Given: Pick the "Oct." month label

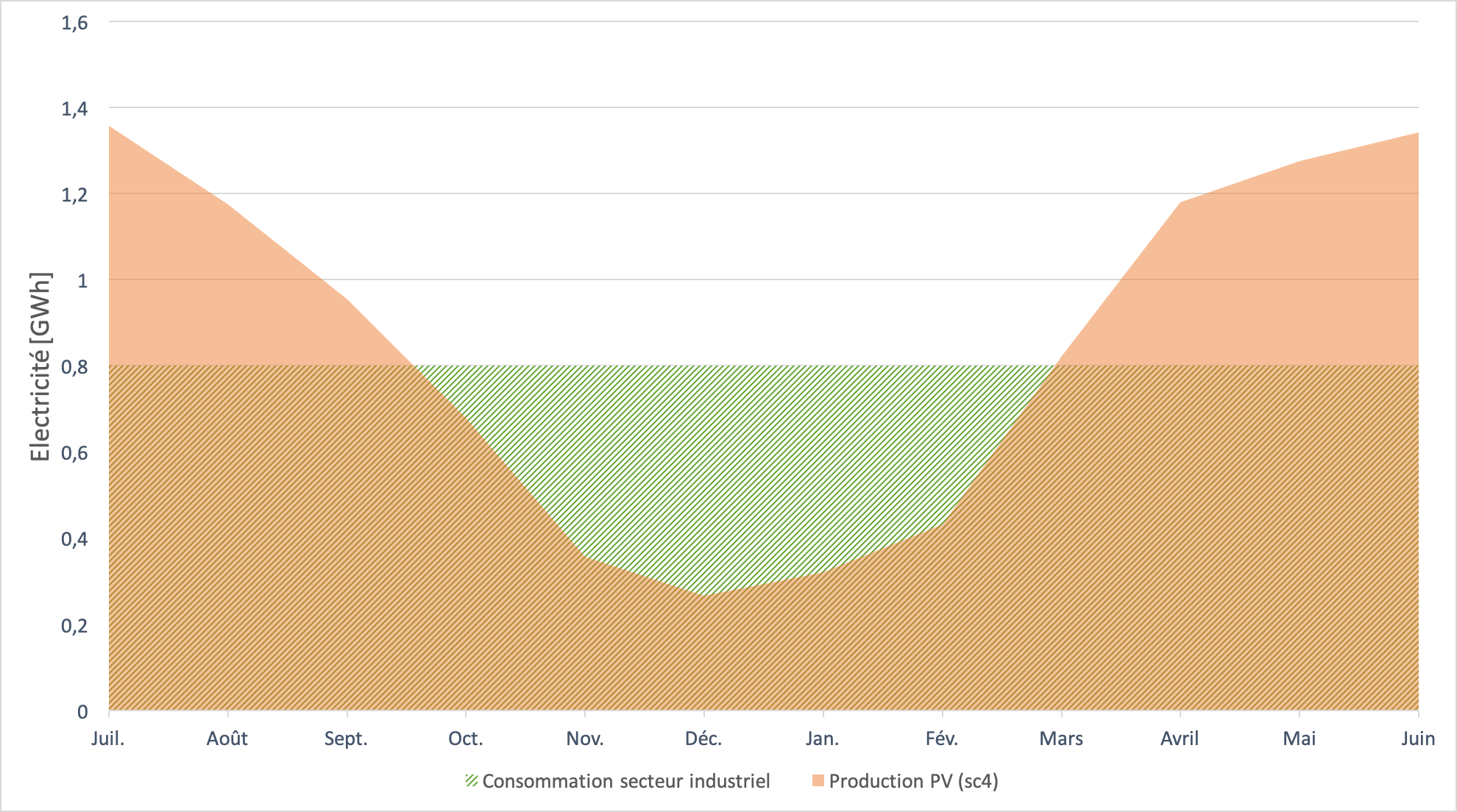Looking at the screenshot, I should click(x=466, y=738).
